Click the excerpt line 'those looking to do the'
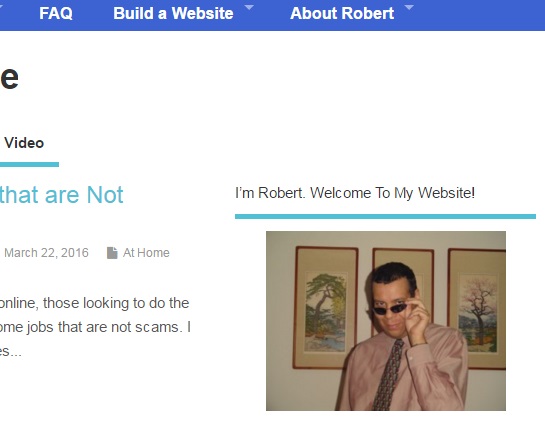The image size is (545, 436). pos(116,303)
